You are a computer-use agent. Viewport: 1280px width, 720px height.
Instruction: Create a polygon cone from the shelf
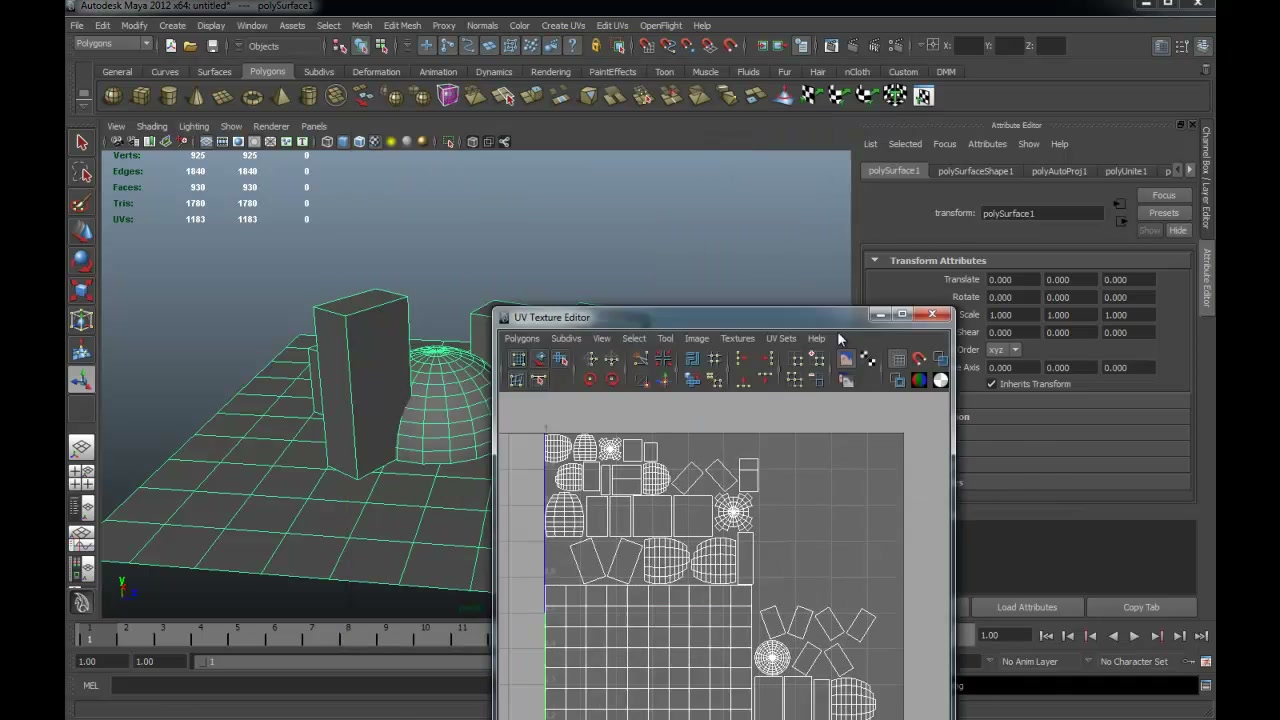(196, 96)
